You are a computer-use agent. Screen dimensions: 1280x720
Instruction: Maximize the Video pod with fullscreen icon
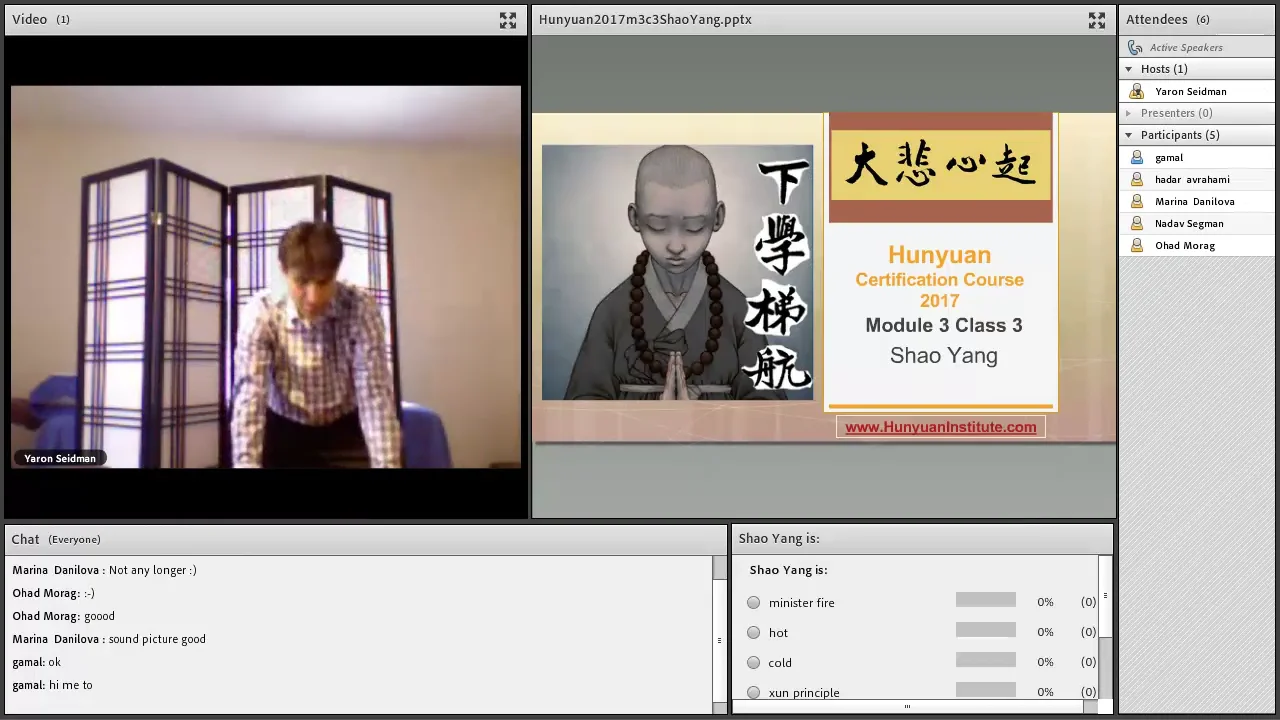508,20
